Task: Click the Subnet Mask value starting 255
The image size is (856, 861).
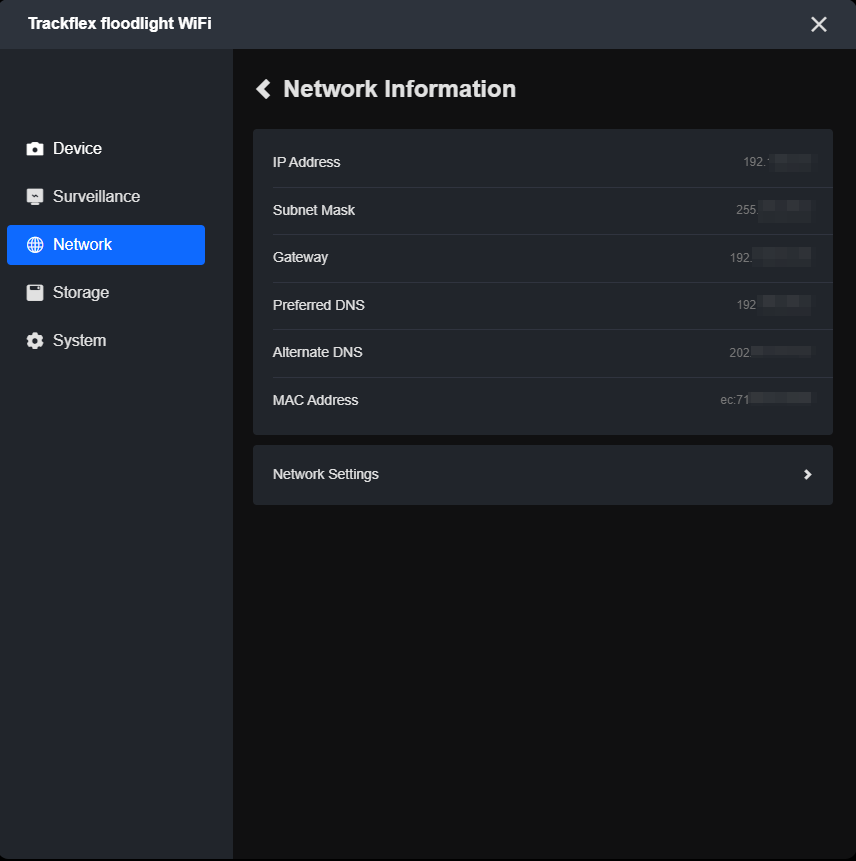Action: click(774, 210)
